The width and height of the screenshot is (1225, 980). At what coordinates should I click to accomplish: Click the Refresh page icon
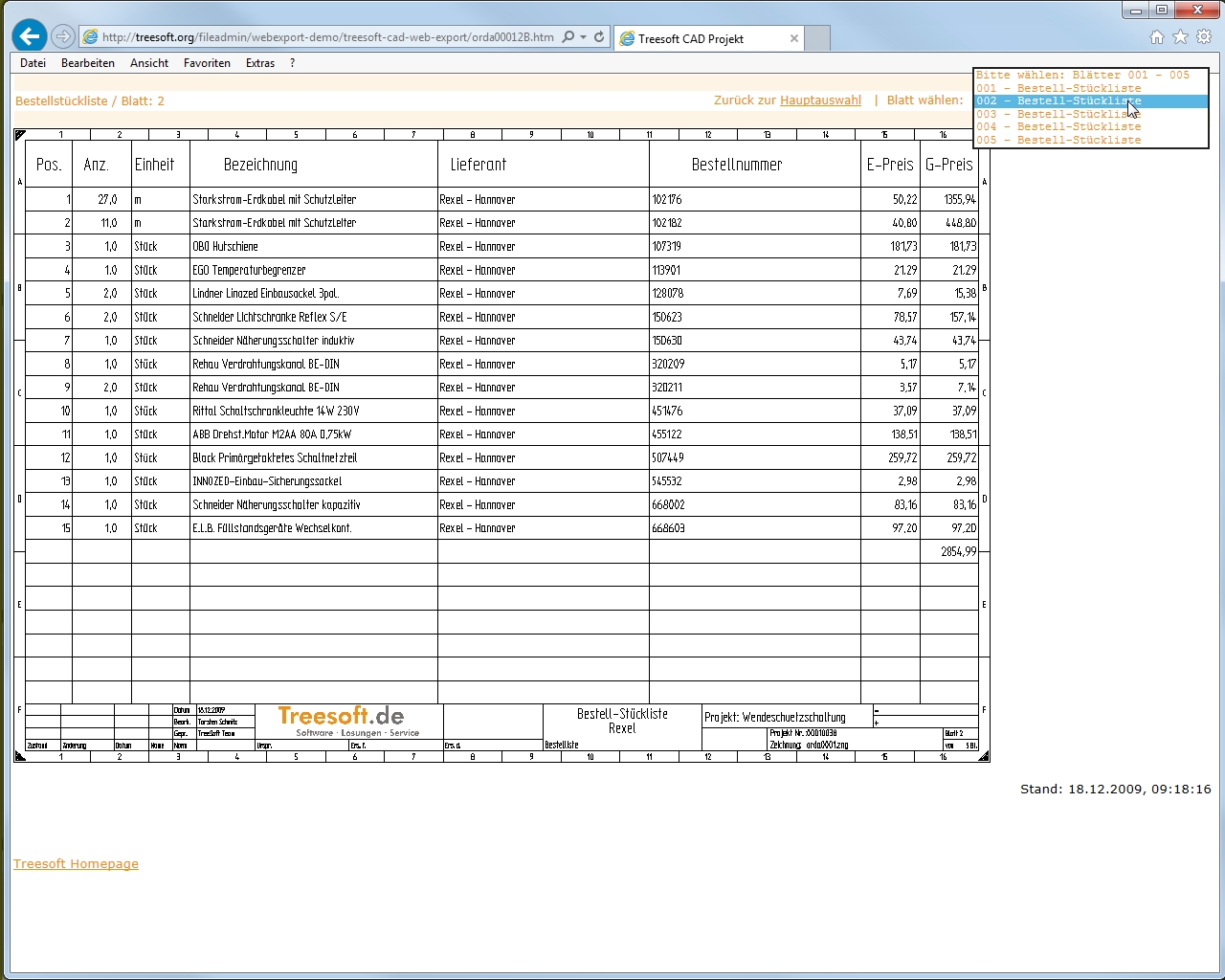point(599,37)
